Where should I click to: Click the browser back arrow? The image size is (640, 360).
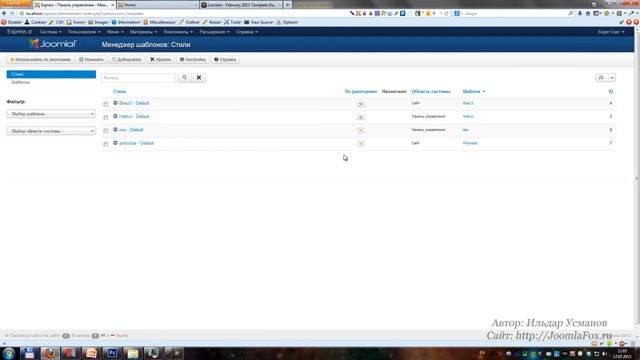tap(4, 13)
